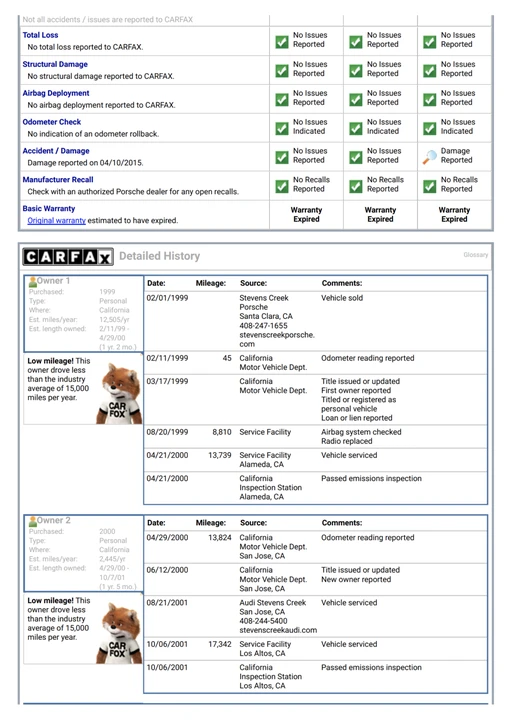
Task: Click Manufacturer Recall checkmark in second owner column
Action: pos(356,186)
